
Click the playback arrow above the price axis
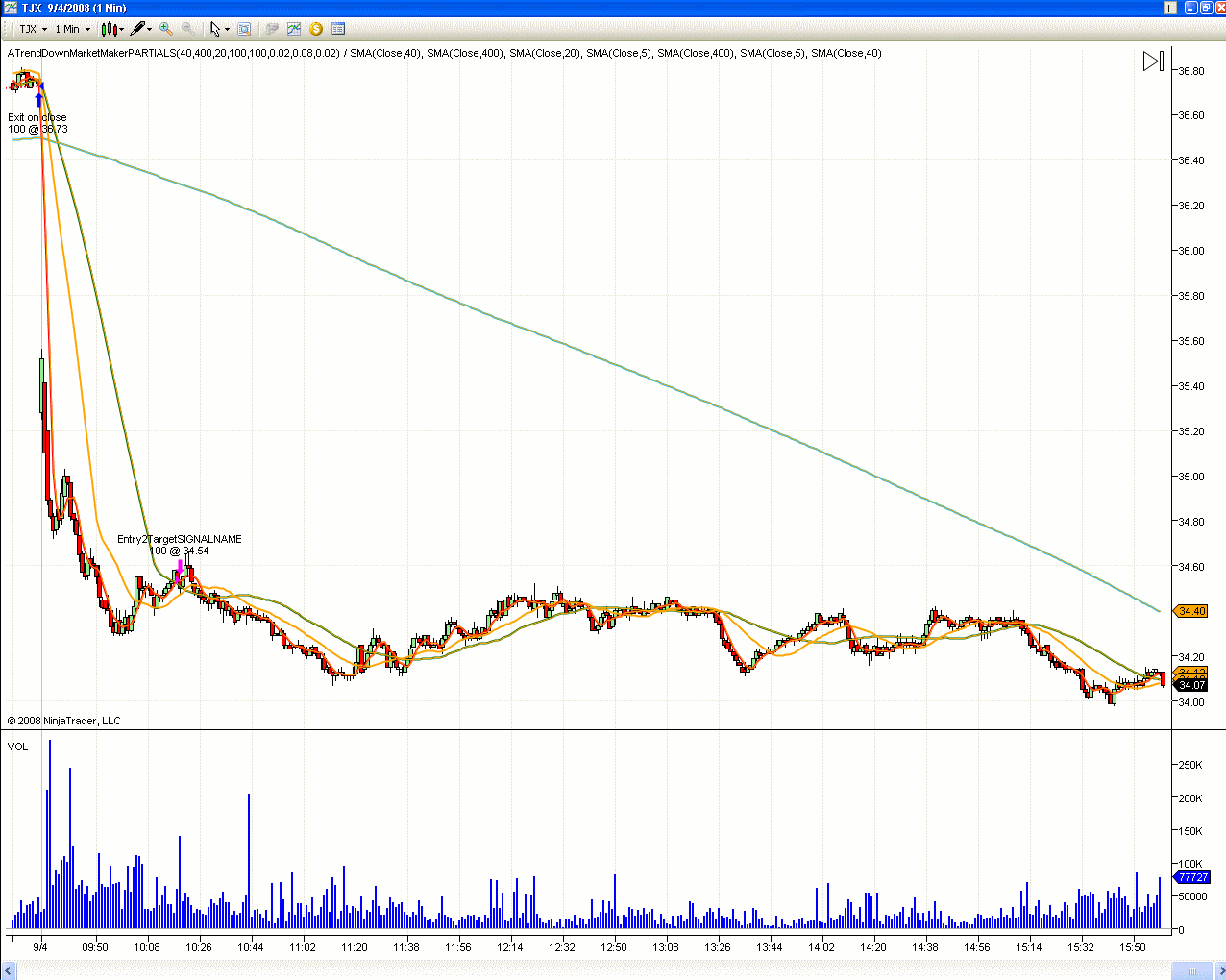(x=1152, y=61)
